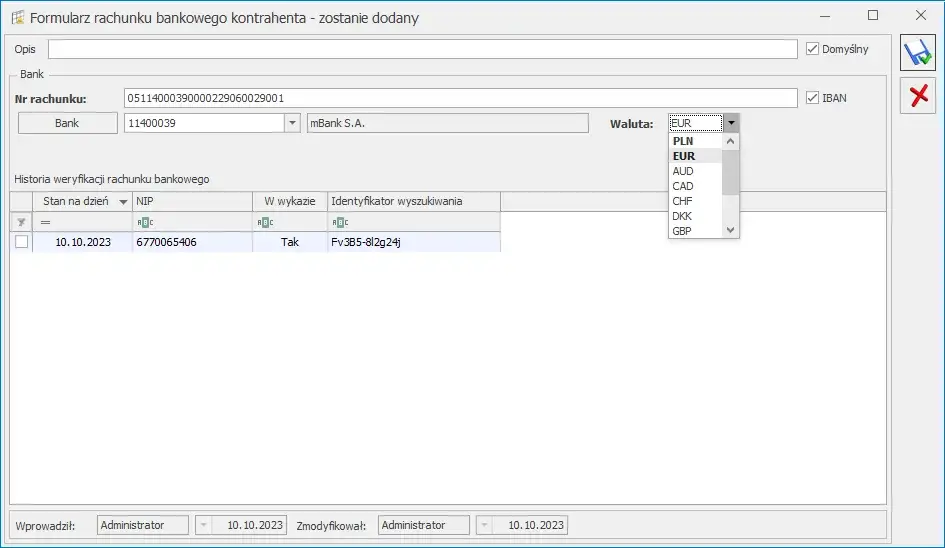This screenshot has height=548, width=945.
Task: Click the Tak cell in W wykazie
Action: point(290,242)
